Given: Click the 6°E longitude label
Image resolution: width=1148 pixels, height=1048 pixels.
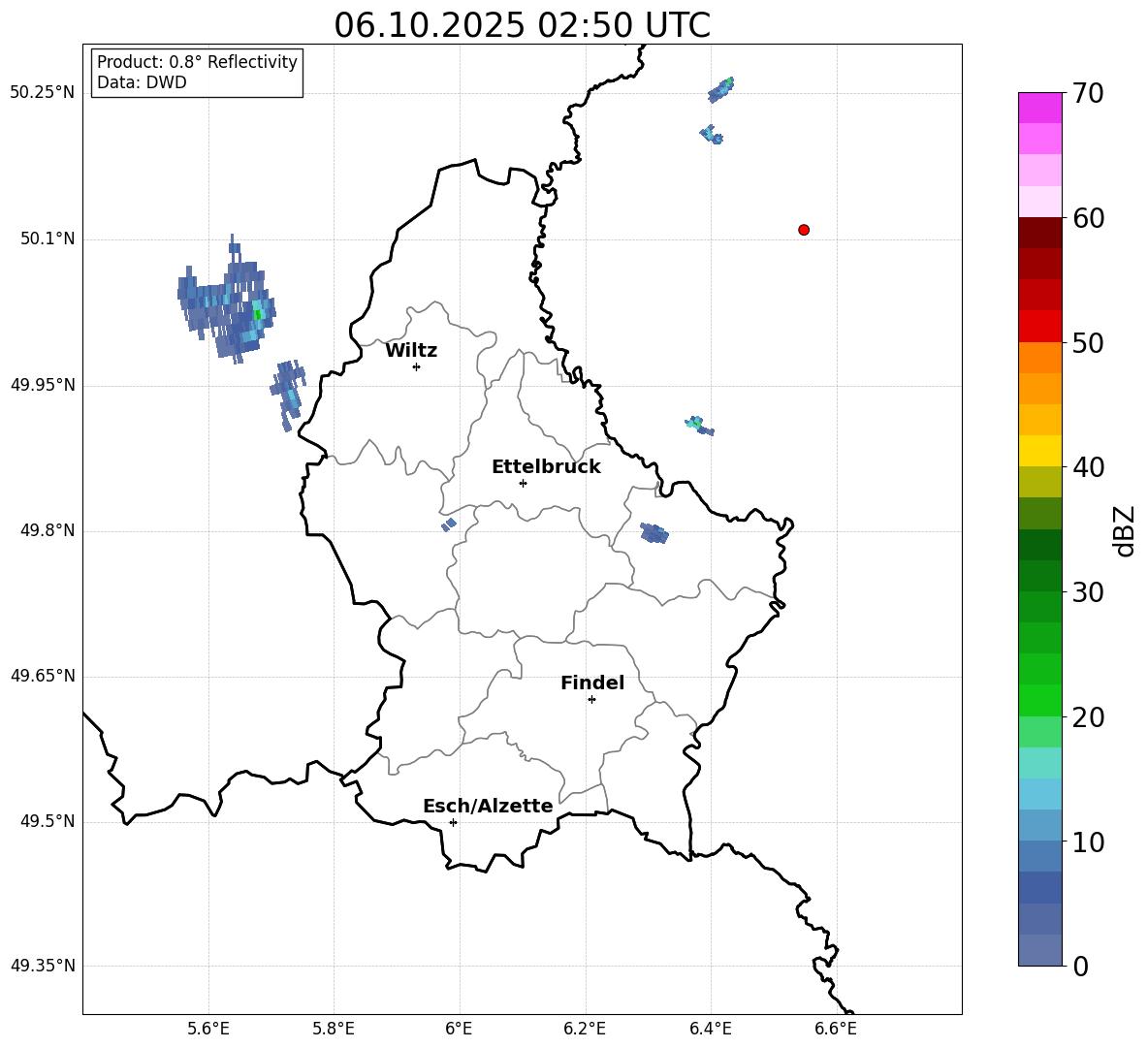Looking at the screenshot, I should [x=459, y=1029].
